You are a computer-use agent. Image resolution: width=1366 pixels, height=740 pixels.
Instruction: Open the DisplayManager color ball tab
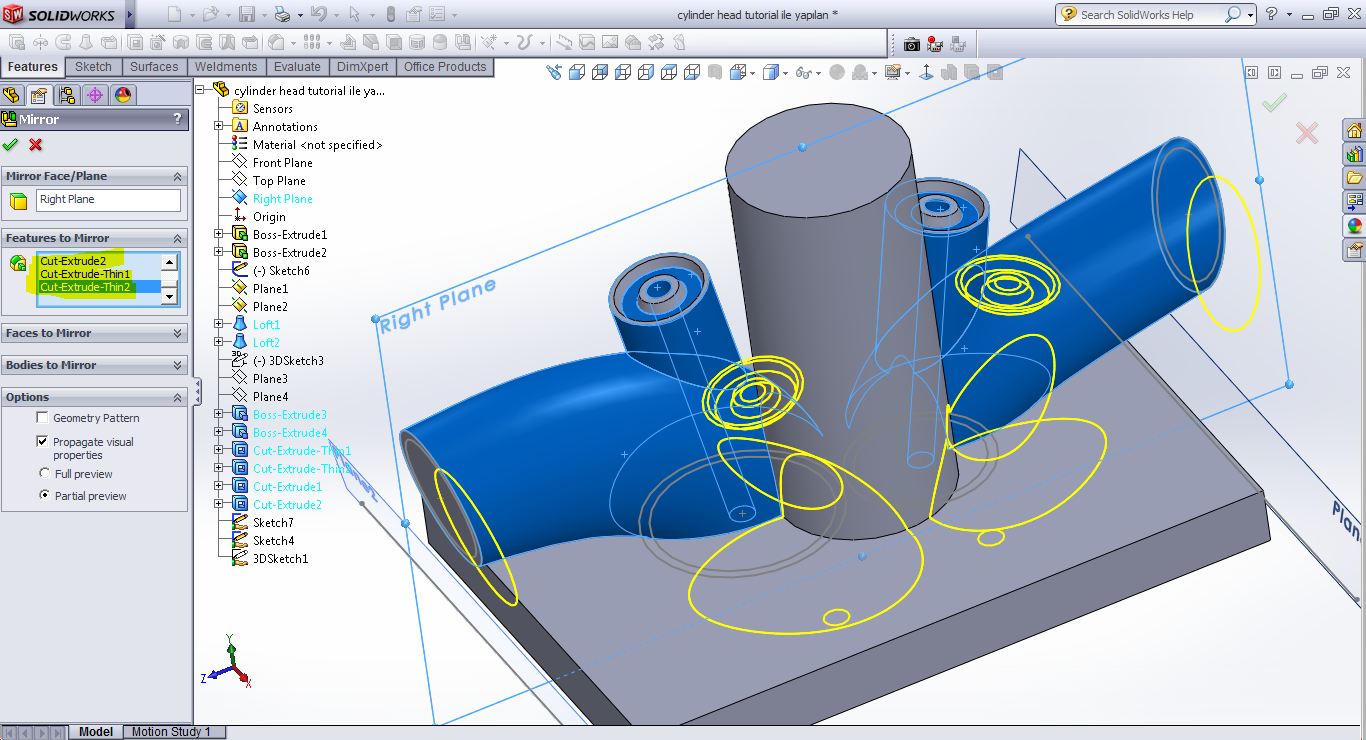point(123,95)
